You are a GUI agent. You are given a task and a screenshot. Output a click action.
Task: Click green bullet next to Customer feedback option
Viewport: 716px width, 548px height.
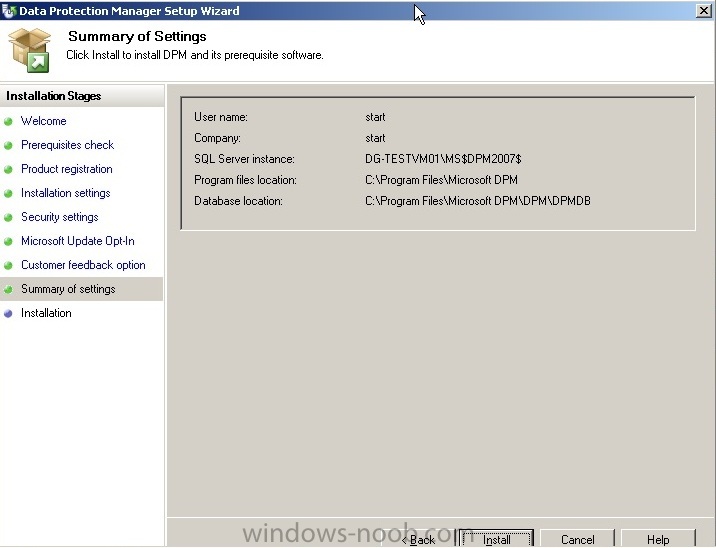click(x=8, y=265)
